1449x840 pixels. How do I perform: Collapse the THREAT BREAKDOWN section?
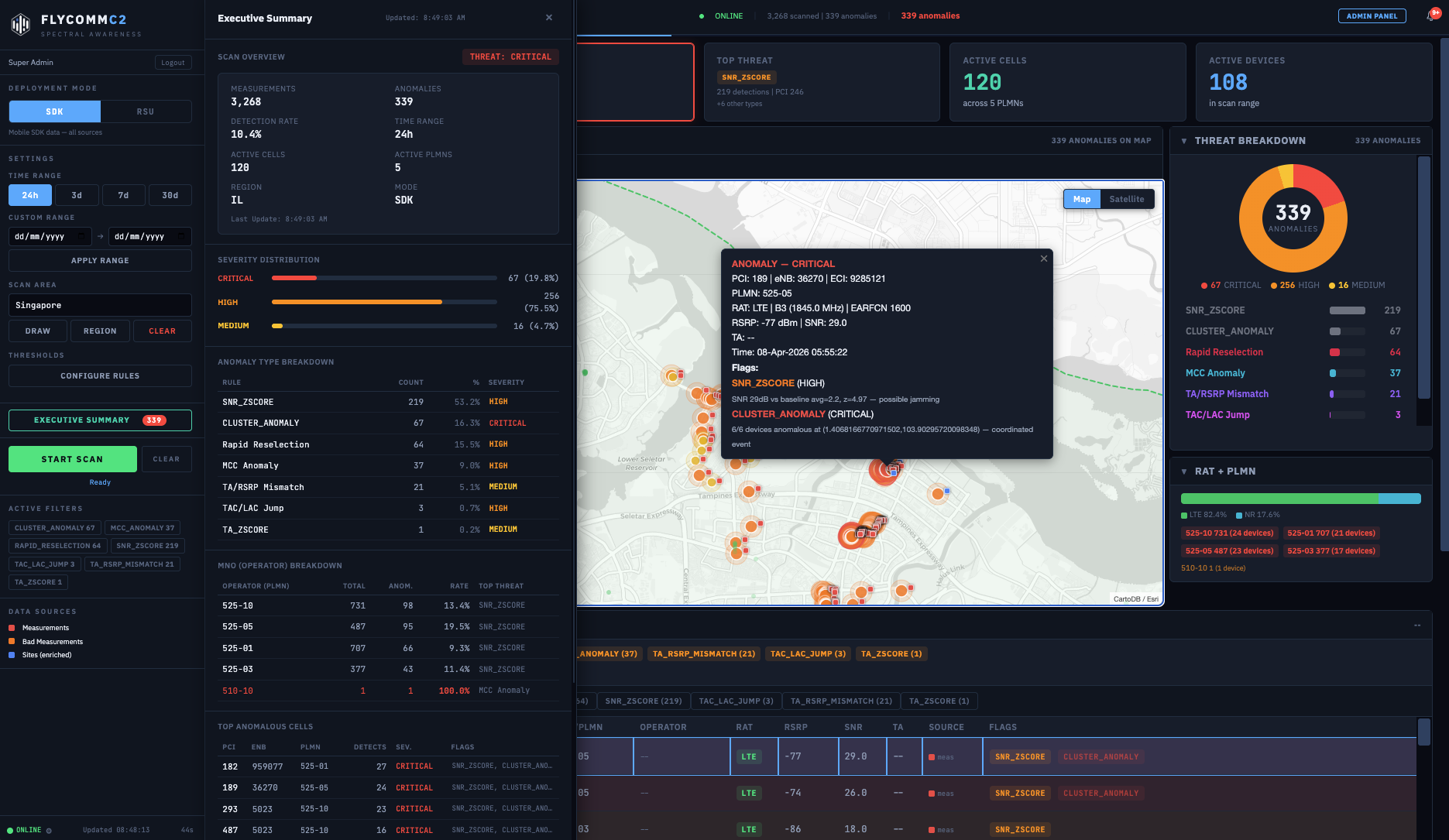(1184, 141)
